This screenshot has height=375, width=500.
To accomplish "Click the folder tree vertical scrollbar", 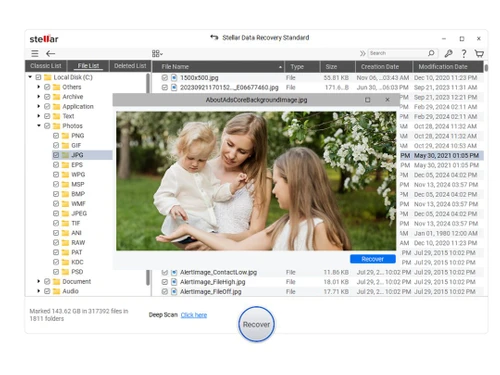I will (x=148, y=180).
